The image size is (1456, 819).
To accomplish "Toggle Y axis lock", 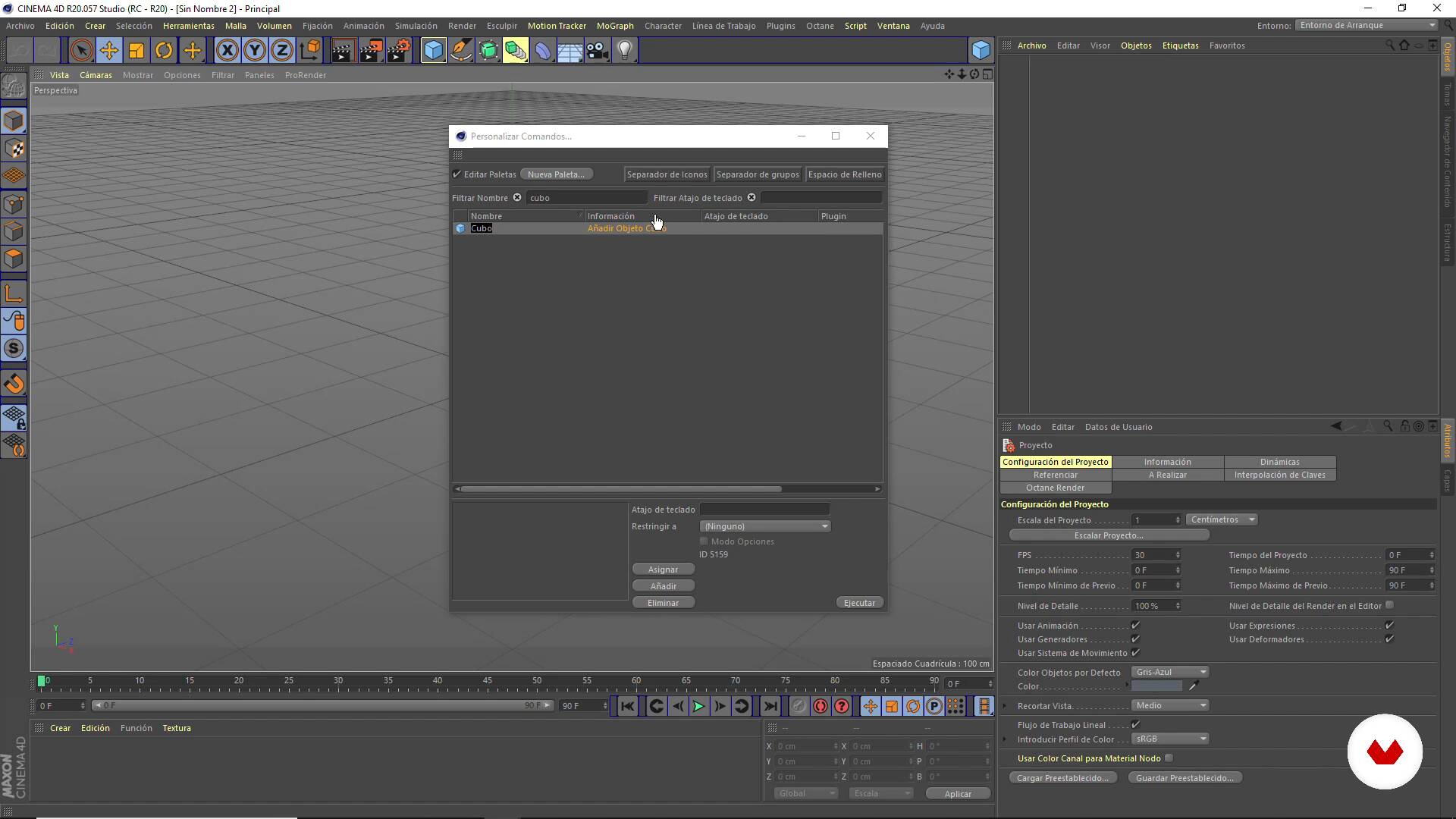I will pyautogui.click(x=255, y=51).
